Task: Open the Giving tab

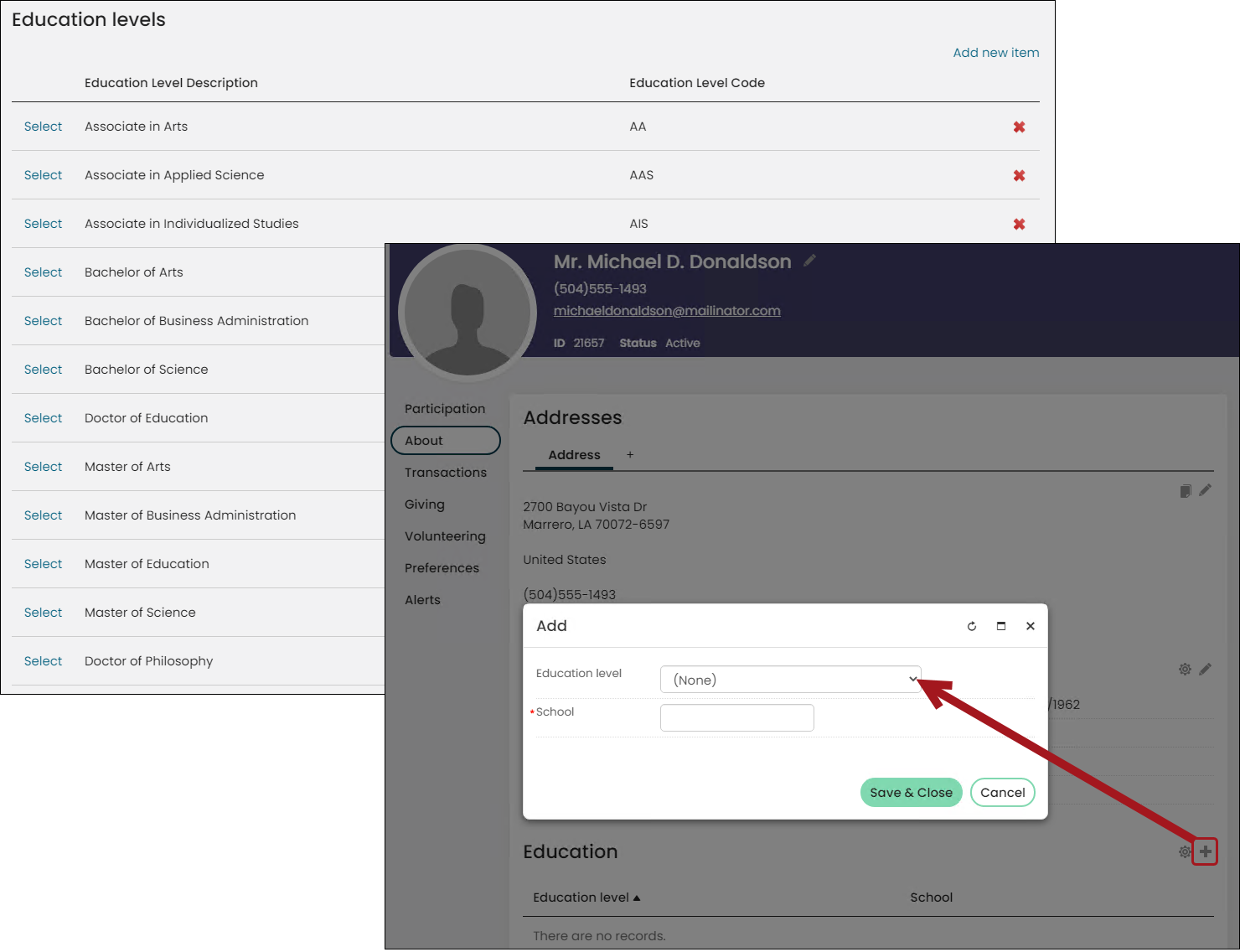Action: [x=425, y=504]
